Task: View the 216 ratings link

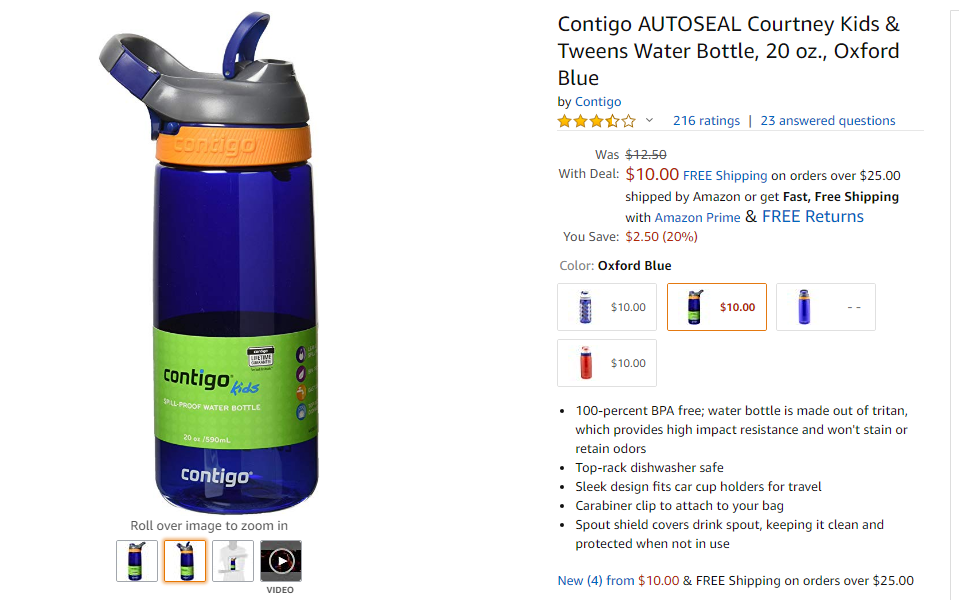Action: pyautogui.click(x=706, y=120)
